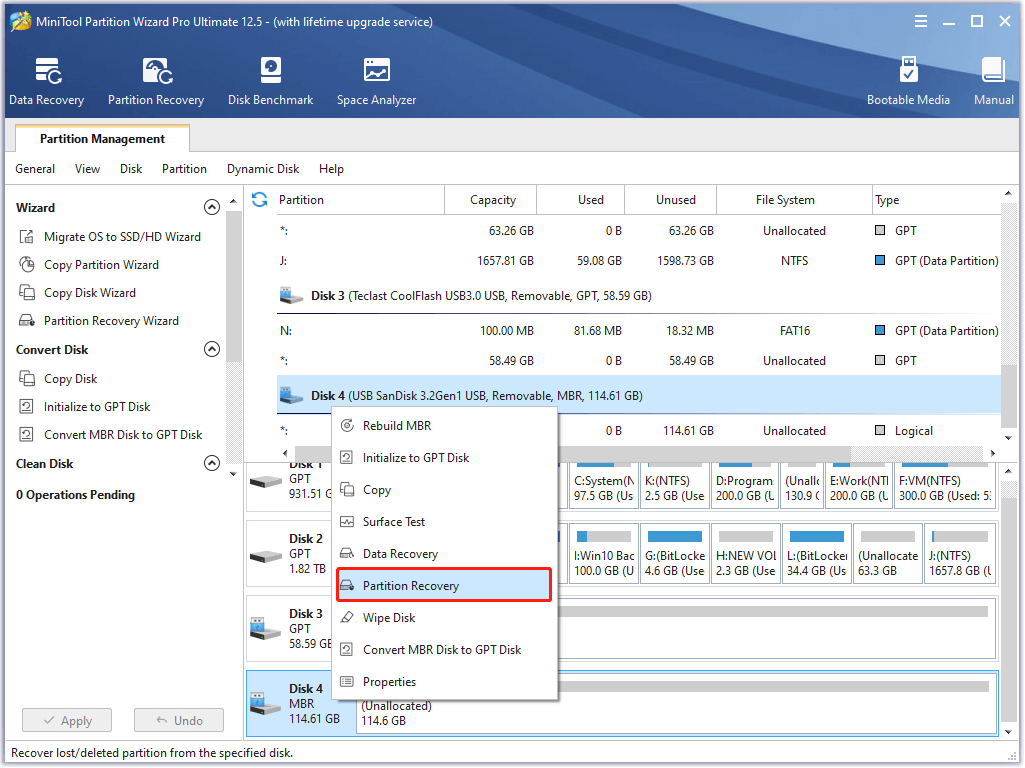Viewport: 1025px width, 768px height.
Task: Click sidebar Initialize to GPT Disk icon
Action: 27,407
